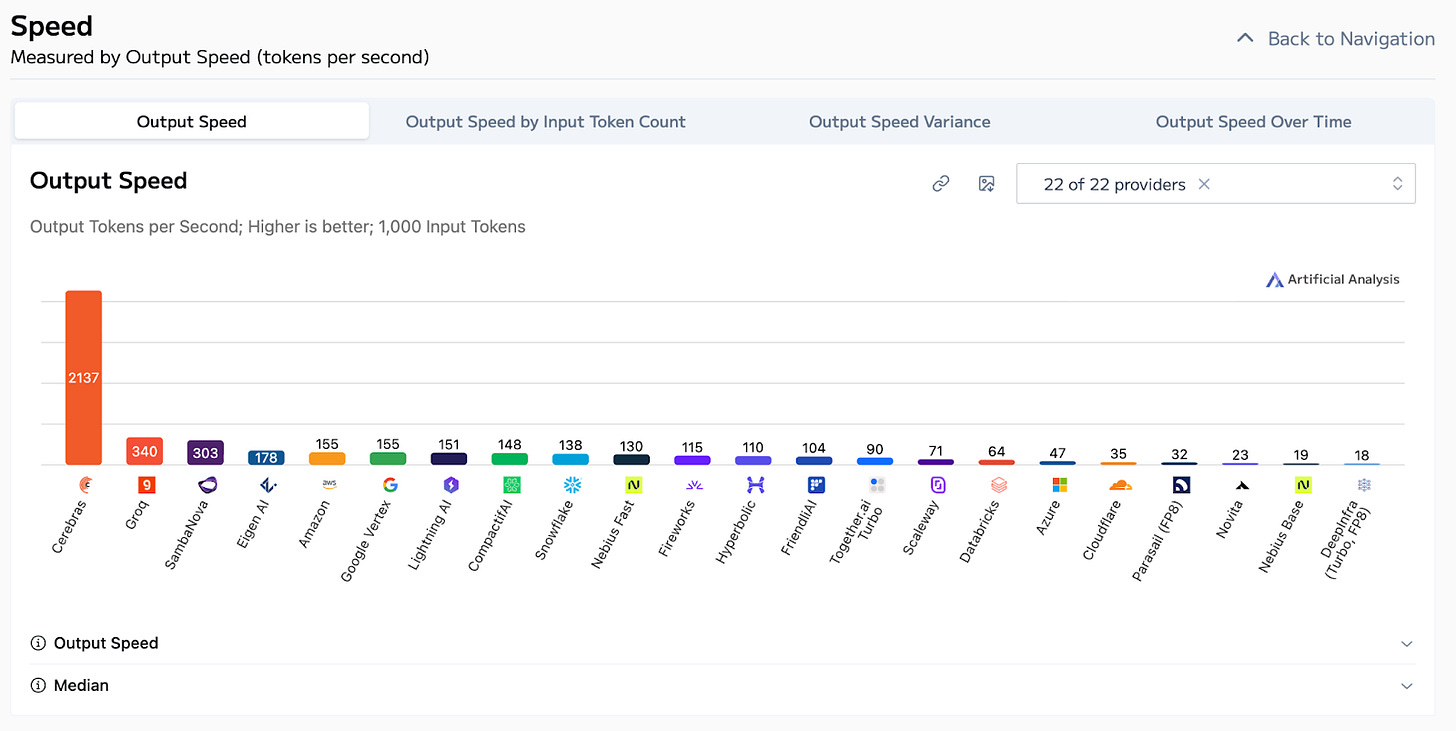Click the Together.ai Turbo logo icon
This screenshot has width=1456, height=731.
click(x=877, y=485)
